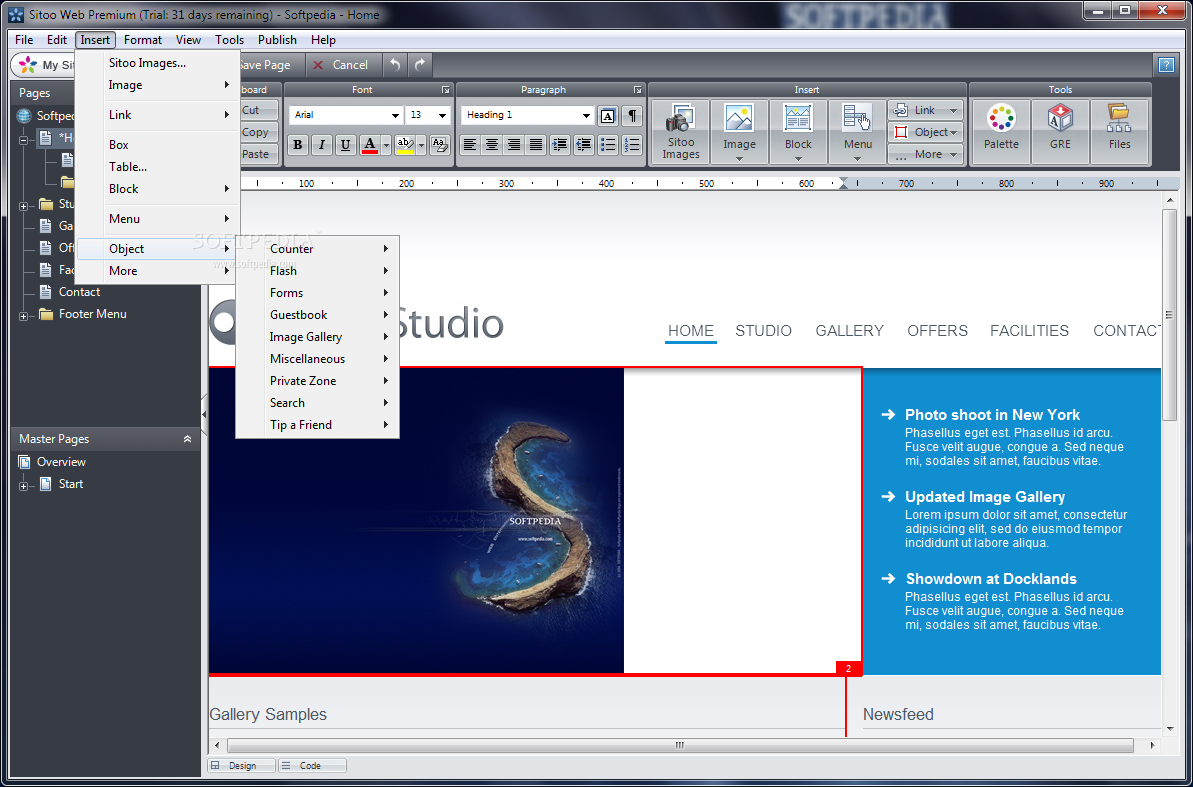
Task: Collapse the Master Pages panel
Action: tap(187, 439)
